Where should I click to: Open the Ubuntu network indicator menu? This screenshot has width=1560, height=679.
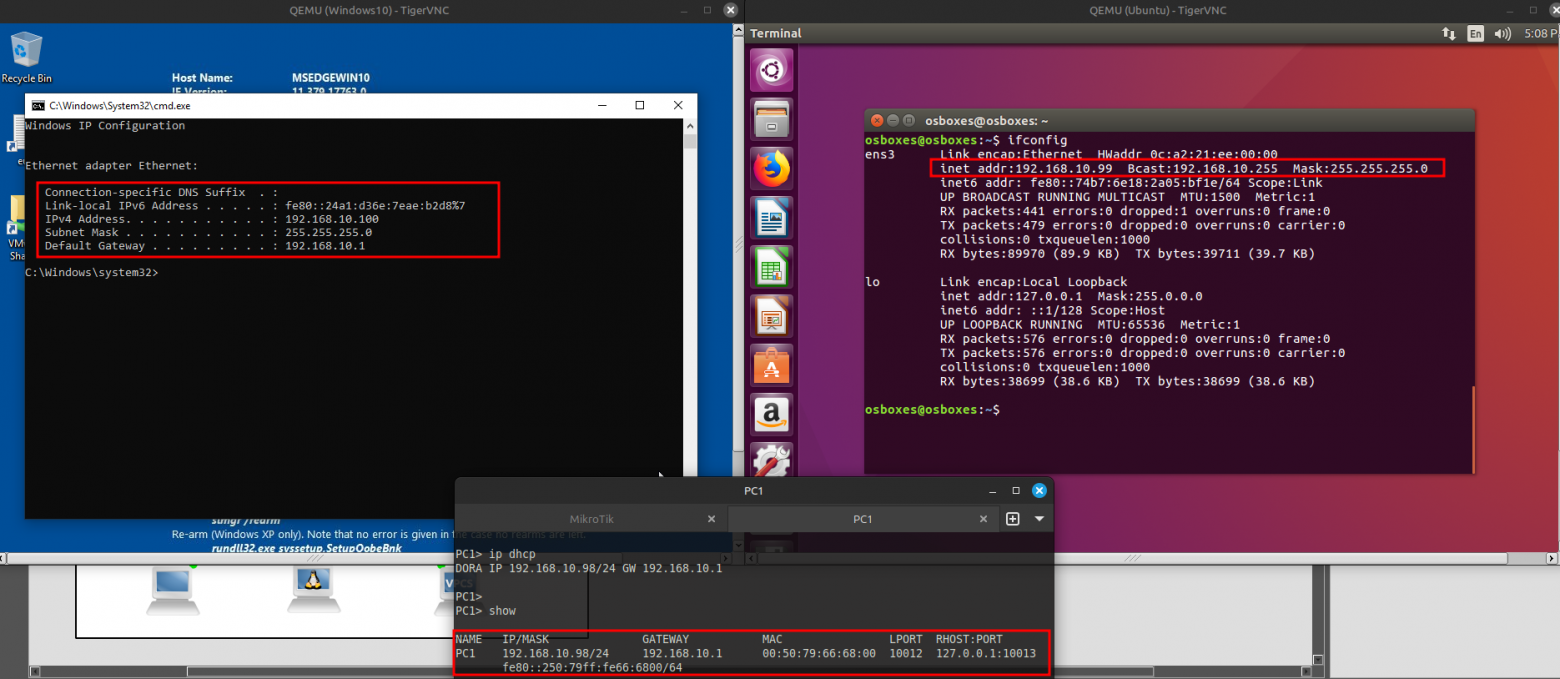[x=1449, y=33]
